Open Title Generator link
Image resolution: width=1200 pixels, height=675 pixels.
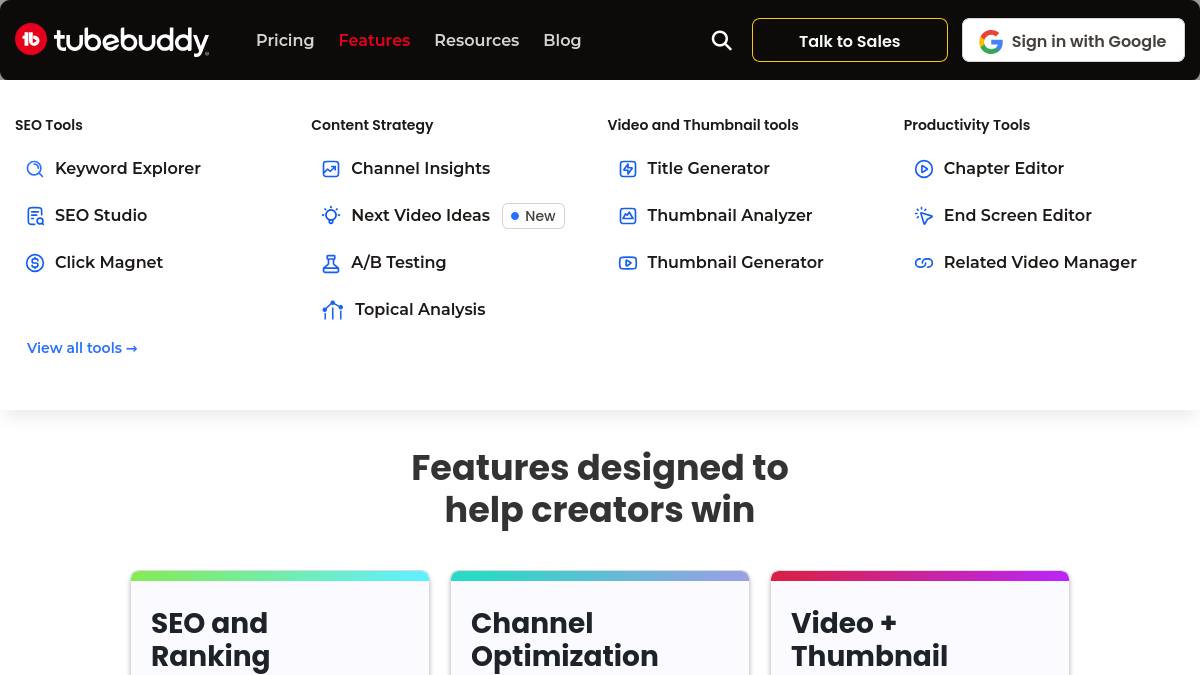tap(708, 168)
